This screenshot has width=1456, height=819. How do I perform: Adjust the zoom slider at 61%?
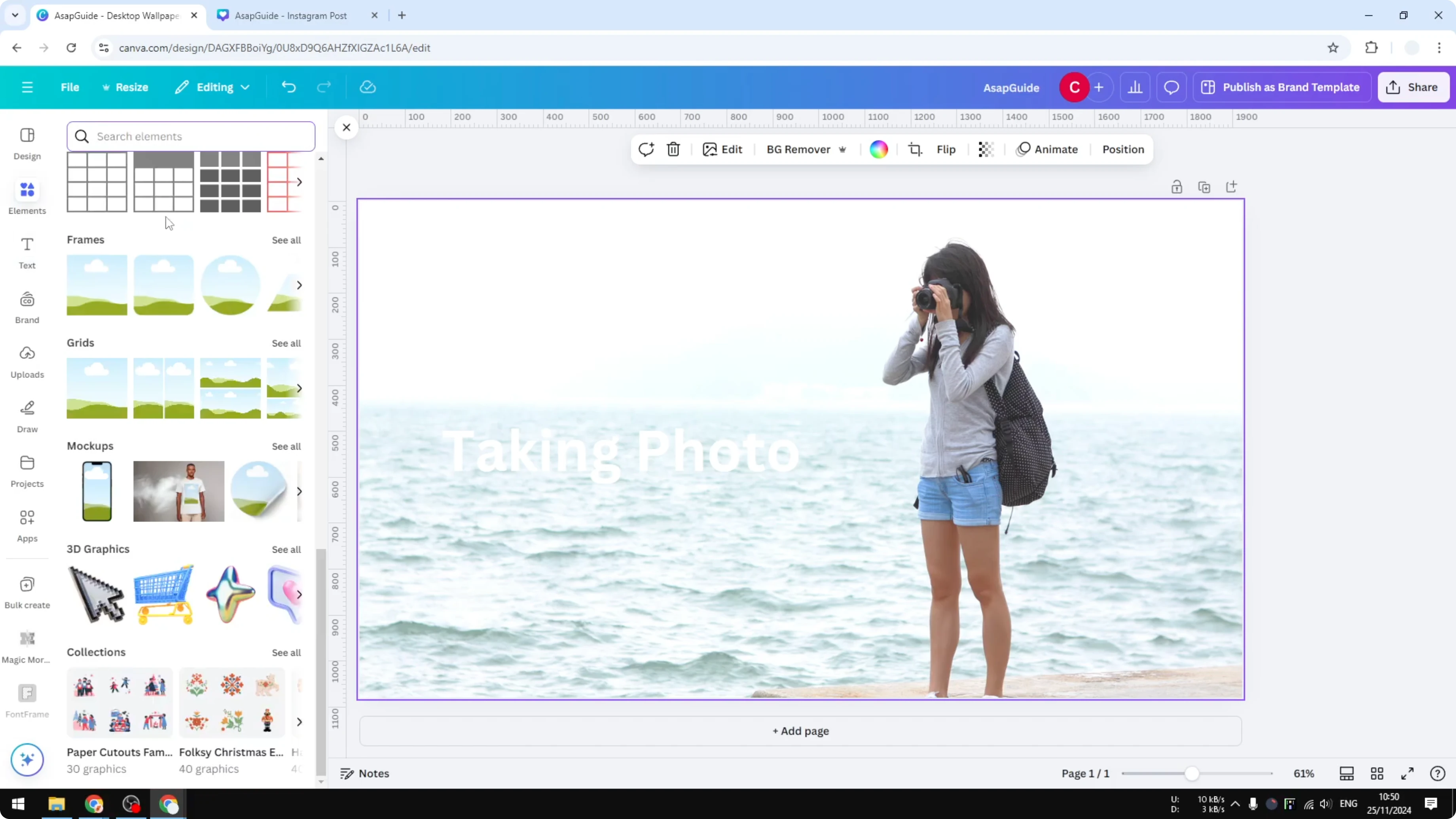click(1192, 773)
